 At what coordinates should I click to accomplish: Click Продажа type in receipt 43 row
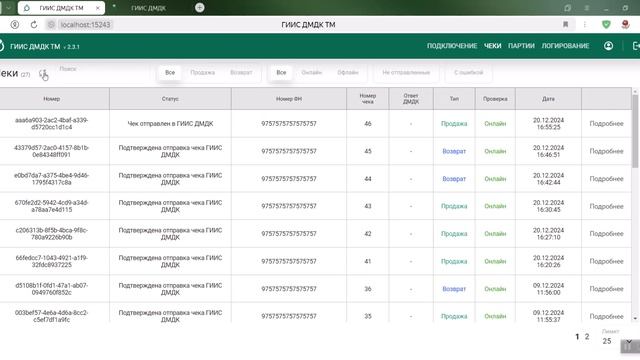coord(454,206)
